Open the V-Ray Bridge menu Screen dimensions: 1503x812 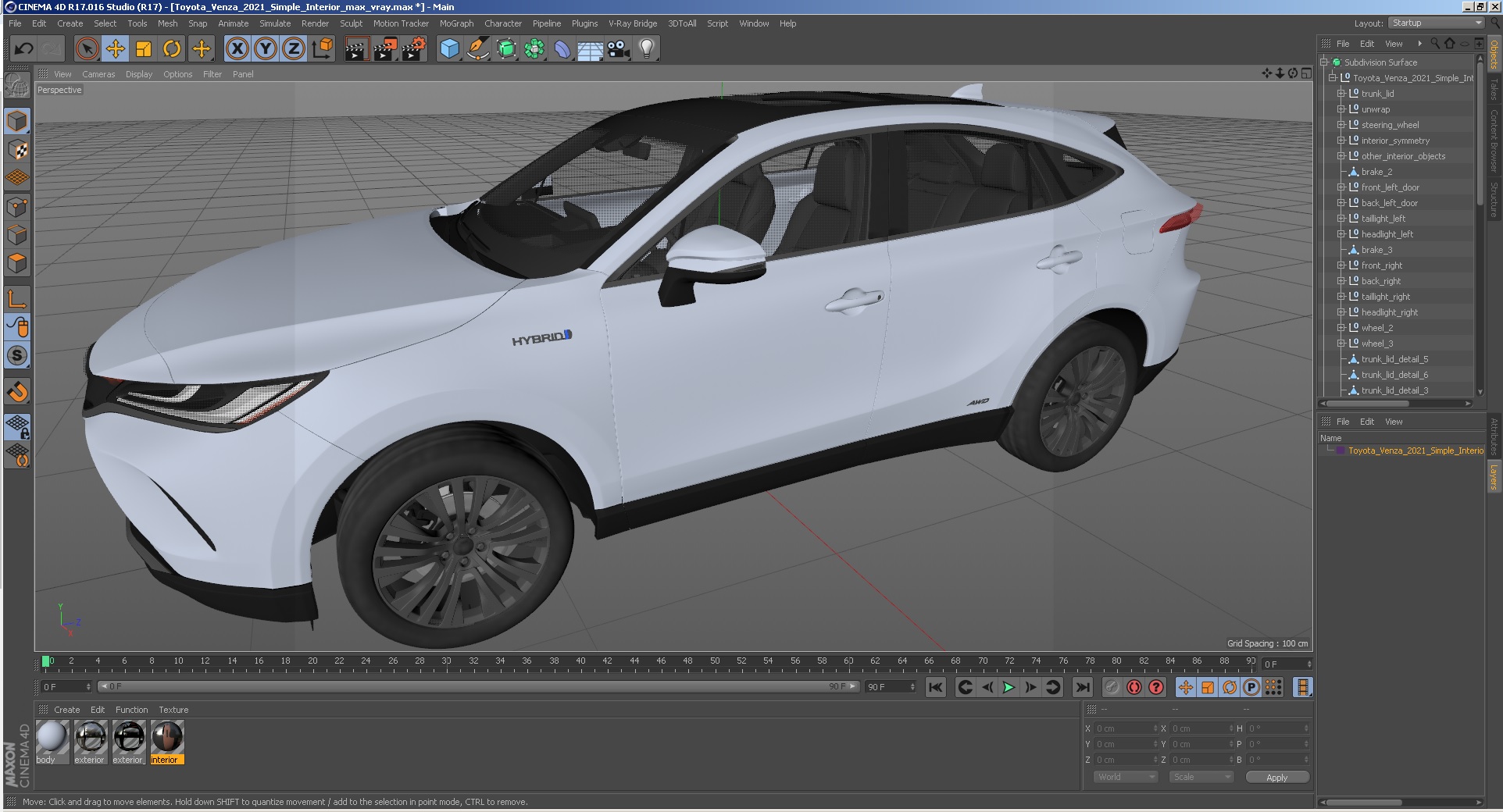[x=633, y=23]
